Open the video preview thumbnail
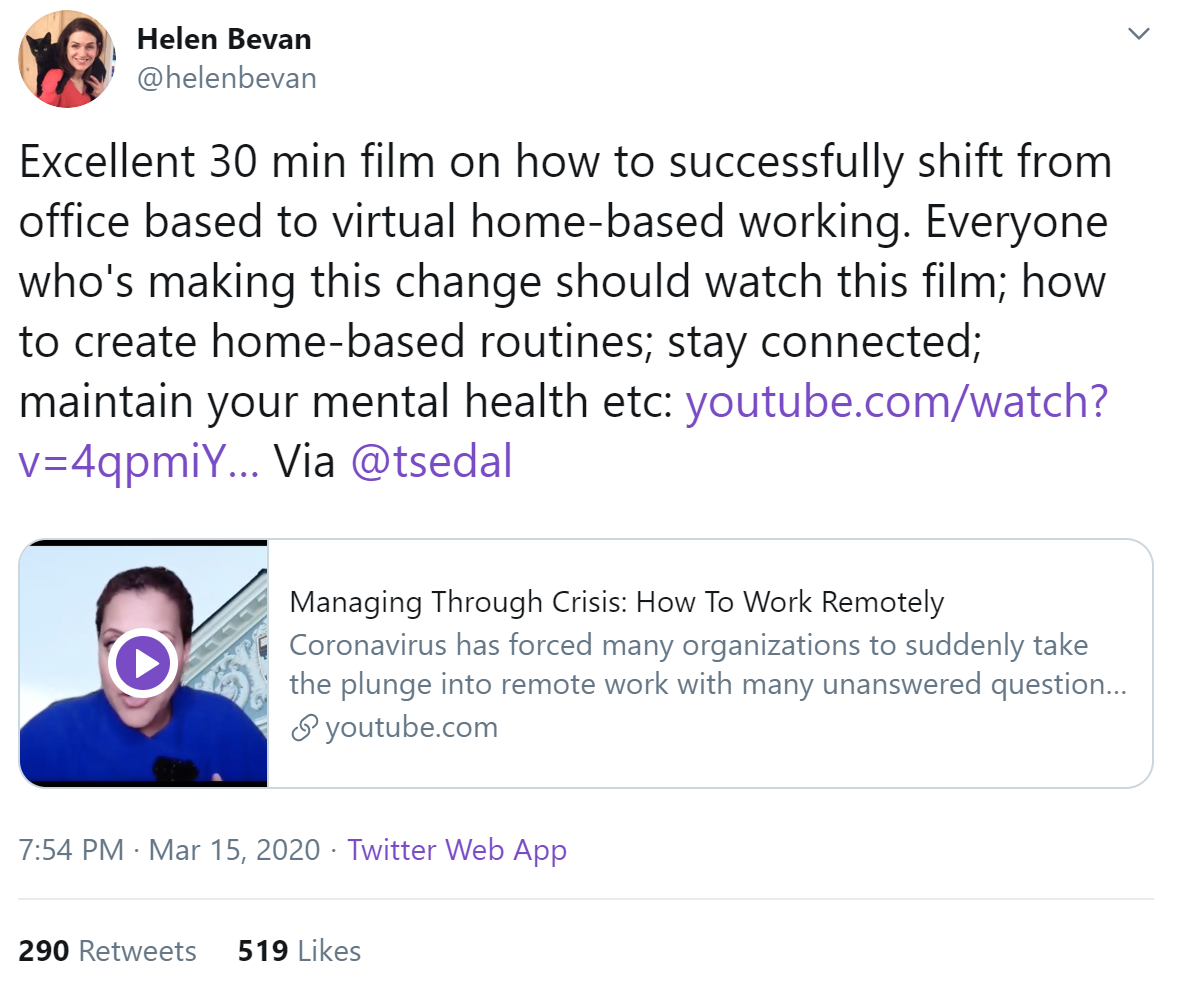1177x992 pixels. [x=143, y=663]
